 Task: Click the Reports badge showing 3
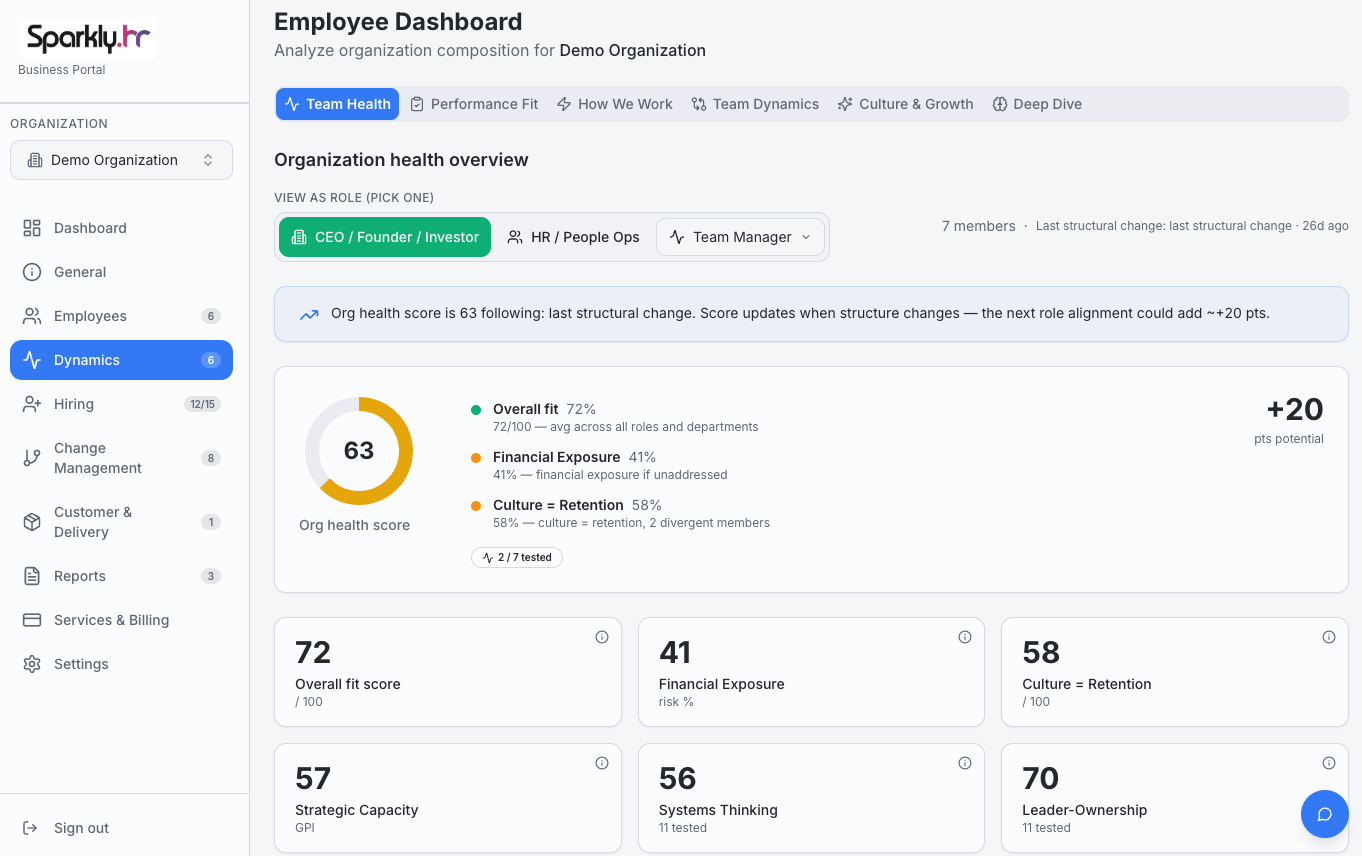coord(210,576)
